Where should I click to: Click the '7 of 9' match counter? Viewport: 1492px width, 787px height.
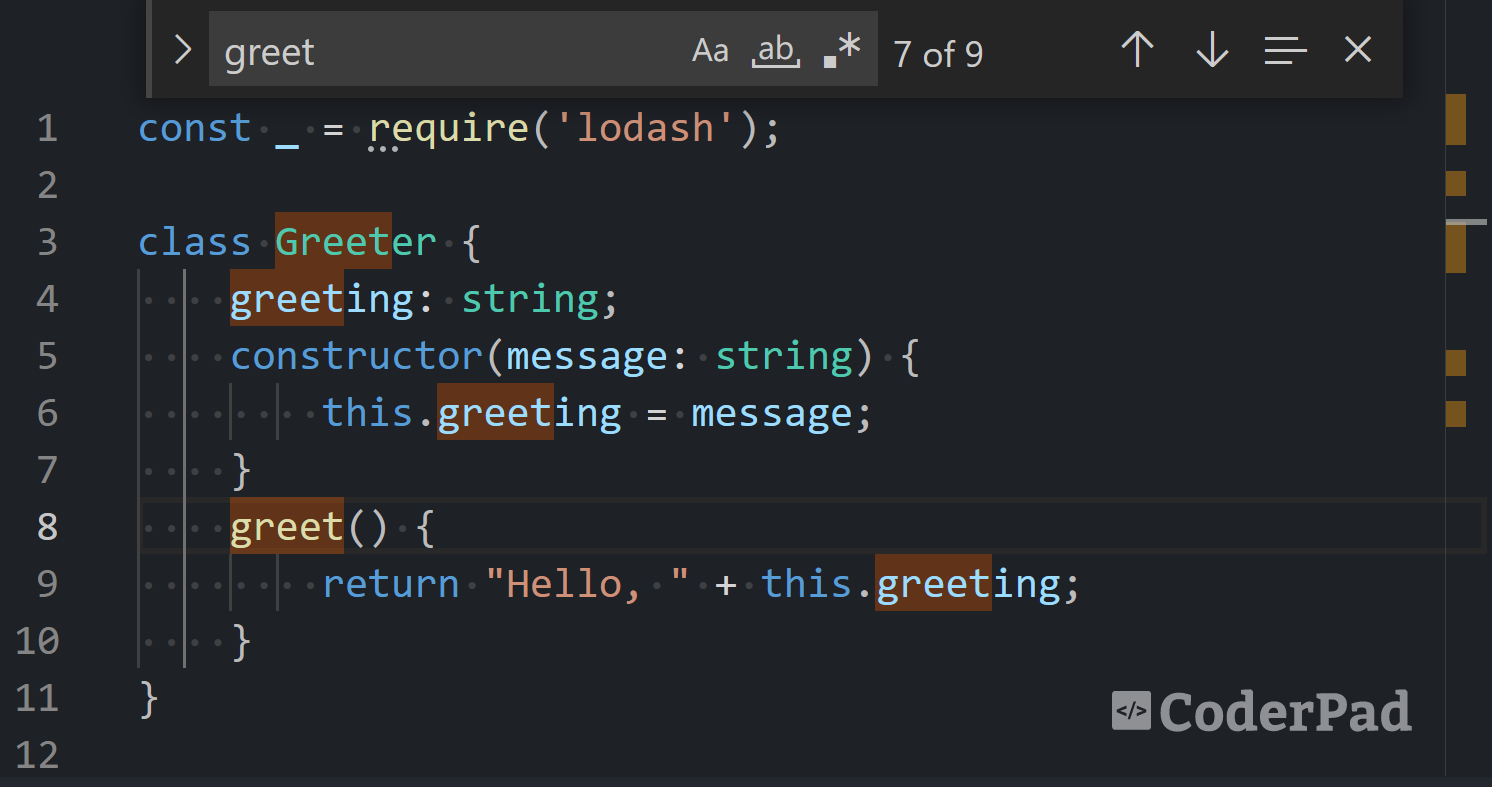pos(937,54)
